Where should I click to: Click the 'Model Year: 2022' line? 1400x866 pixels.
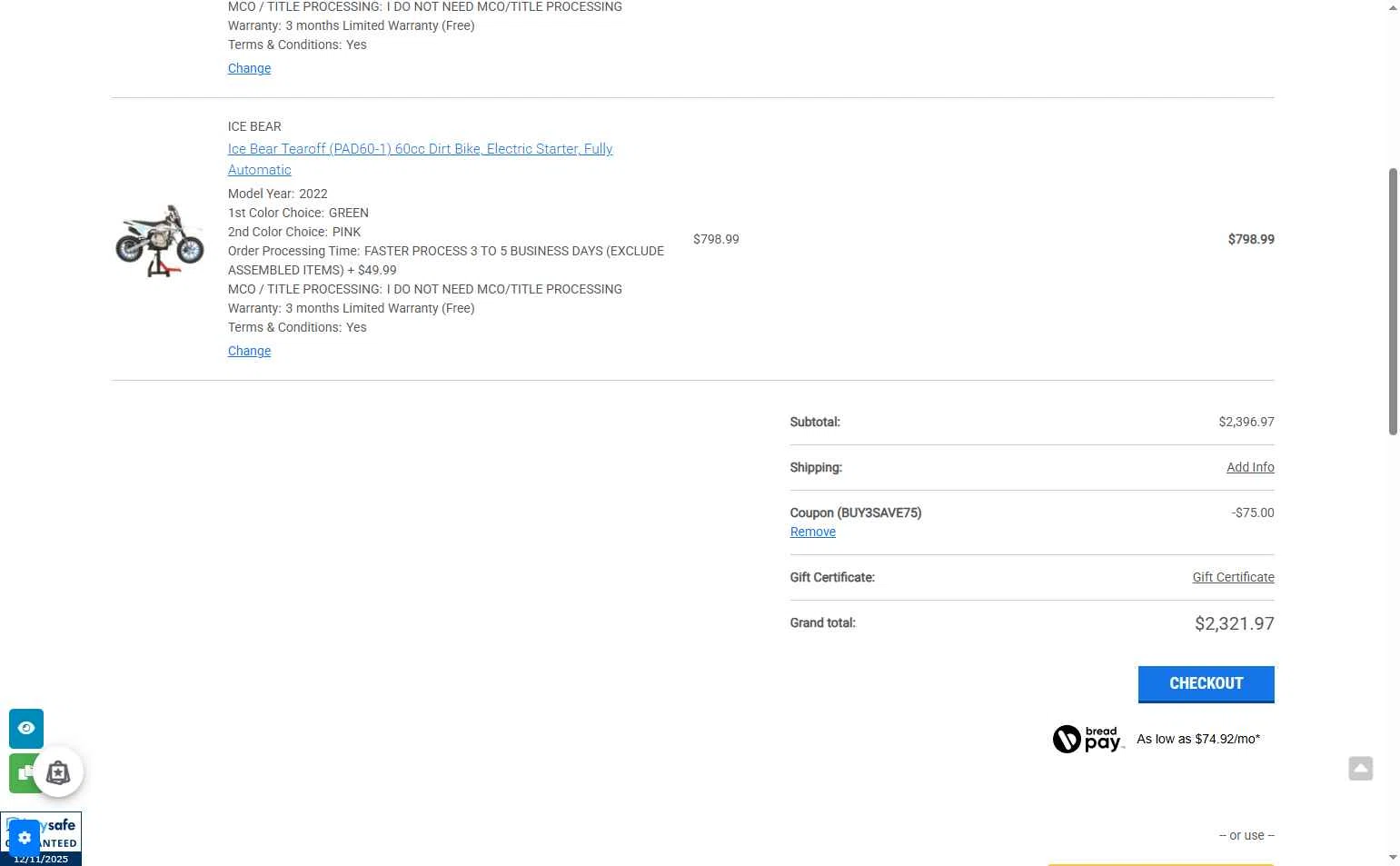pyautogui.click(x=278, y=194)
